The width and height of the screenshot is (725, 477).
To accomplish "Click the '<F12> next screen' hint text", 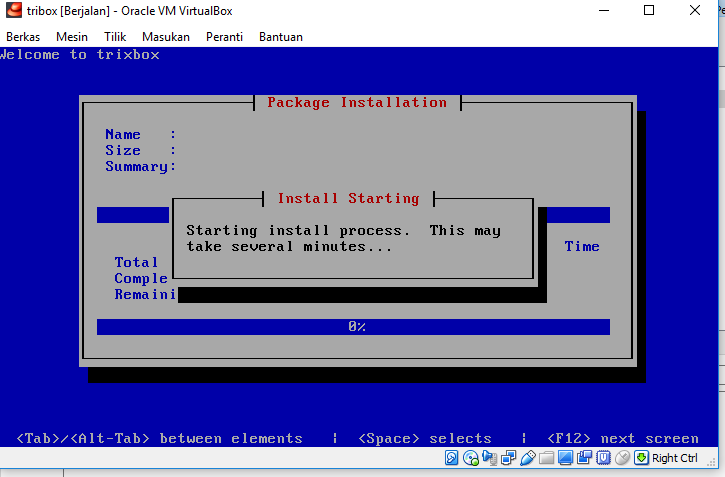I will coord(623,438).
